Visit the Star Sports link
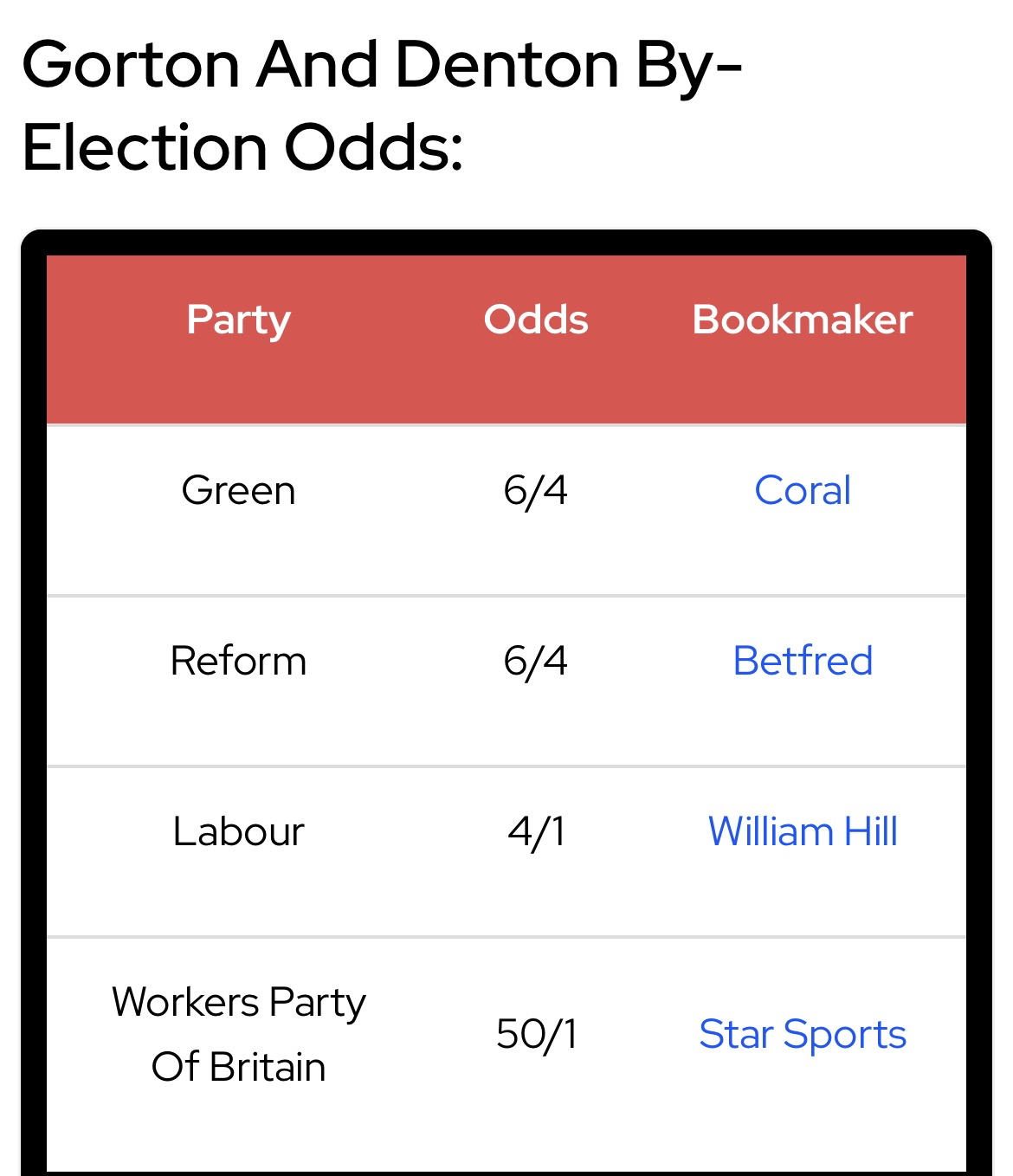Image resolution: width=1013 pixels, height=1176 pixels. click(x=802, y=1034)
